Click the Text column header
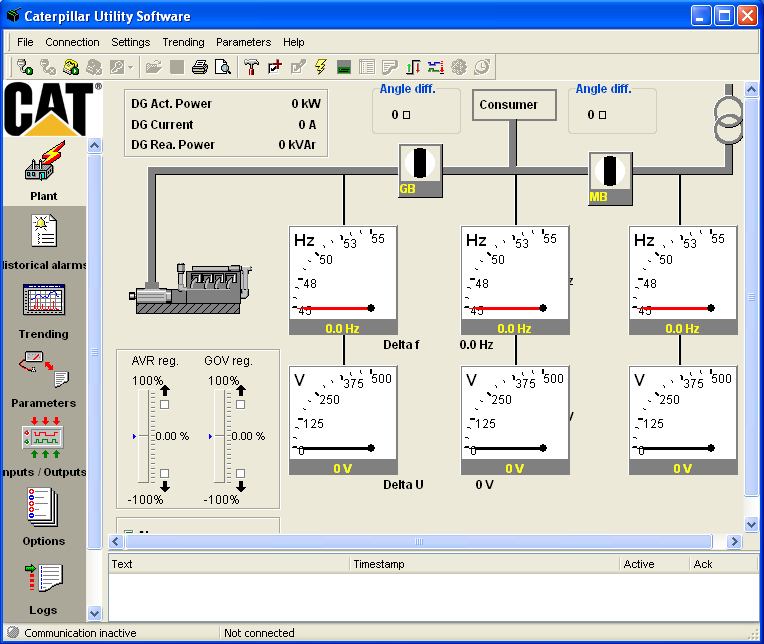This screenshot has height=644, width=764. [x=229, y=564]
